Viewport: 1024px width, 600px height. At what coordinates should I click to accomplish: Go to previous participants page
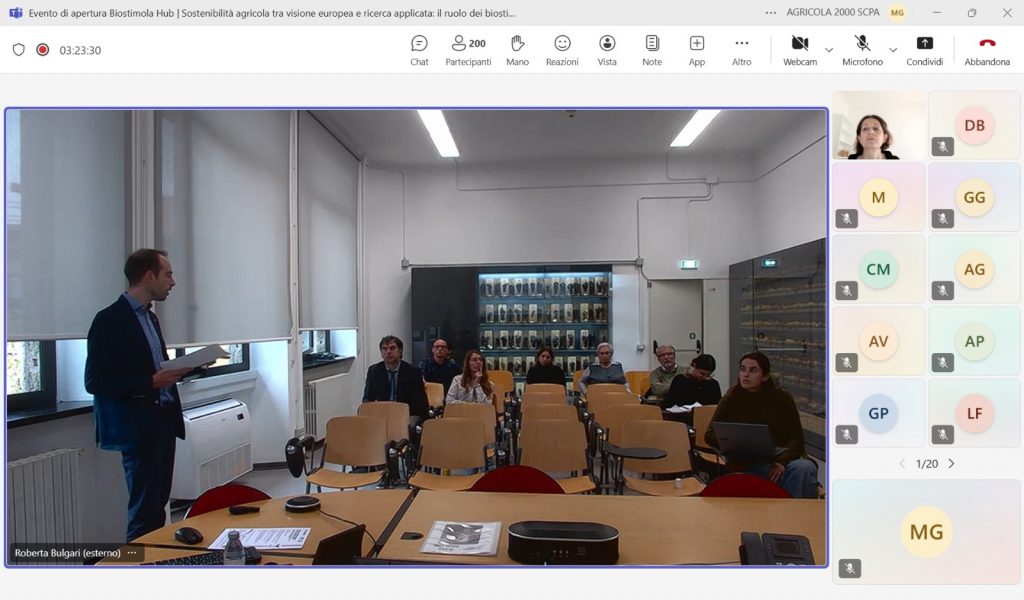901,464
